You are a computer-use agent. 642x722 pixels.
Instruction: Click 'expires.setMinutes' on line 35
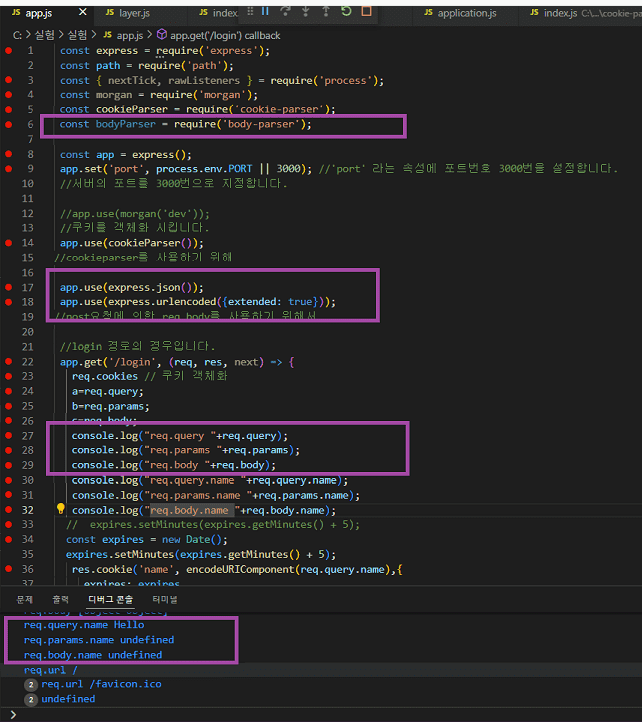point(120,554)
